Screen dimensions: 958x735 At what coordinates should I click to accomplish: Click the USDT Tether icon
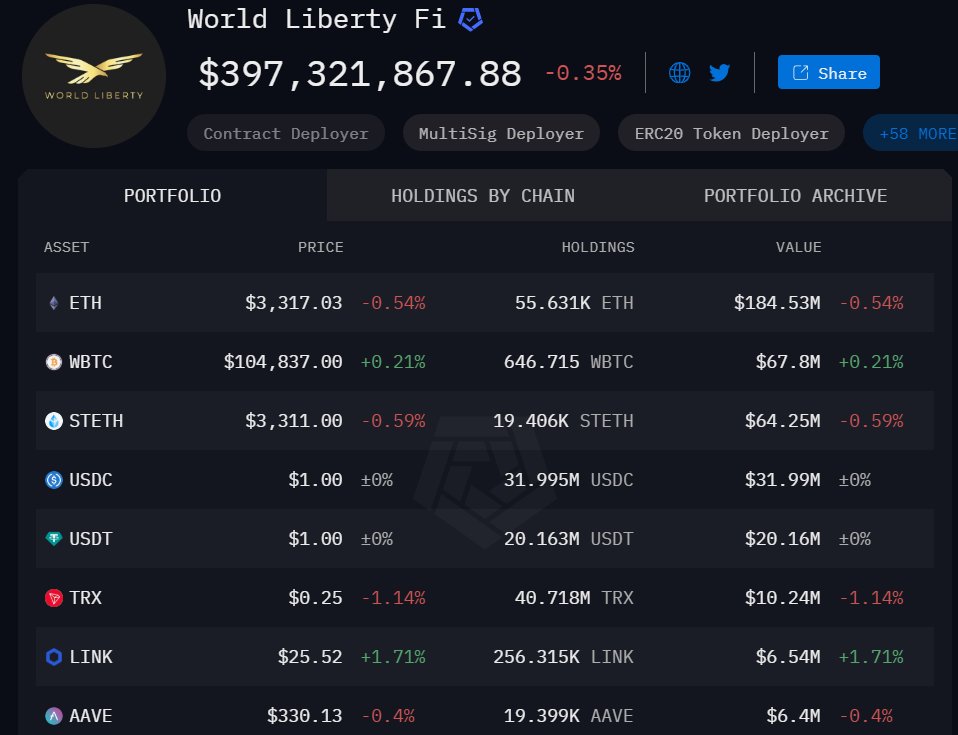54,538
